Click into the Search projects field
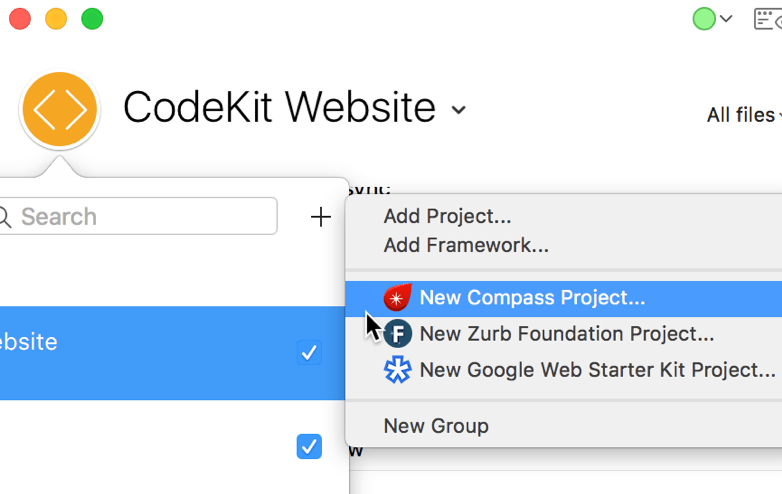The image size is (782, 494). coord(138,216)
